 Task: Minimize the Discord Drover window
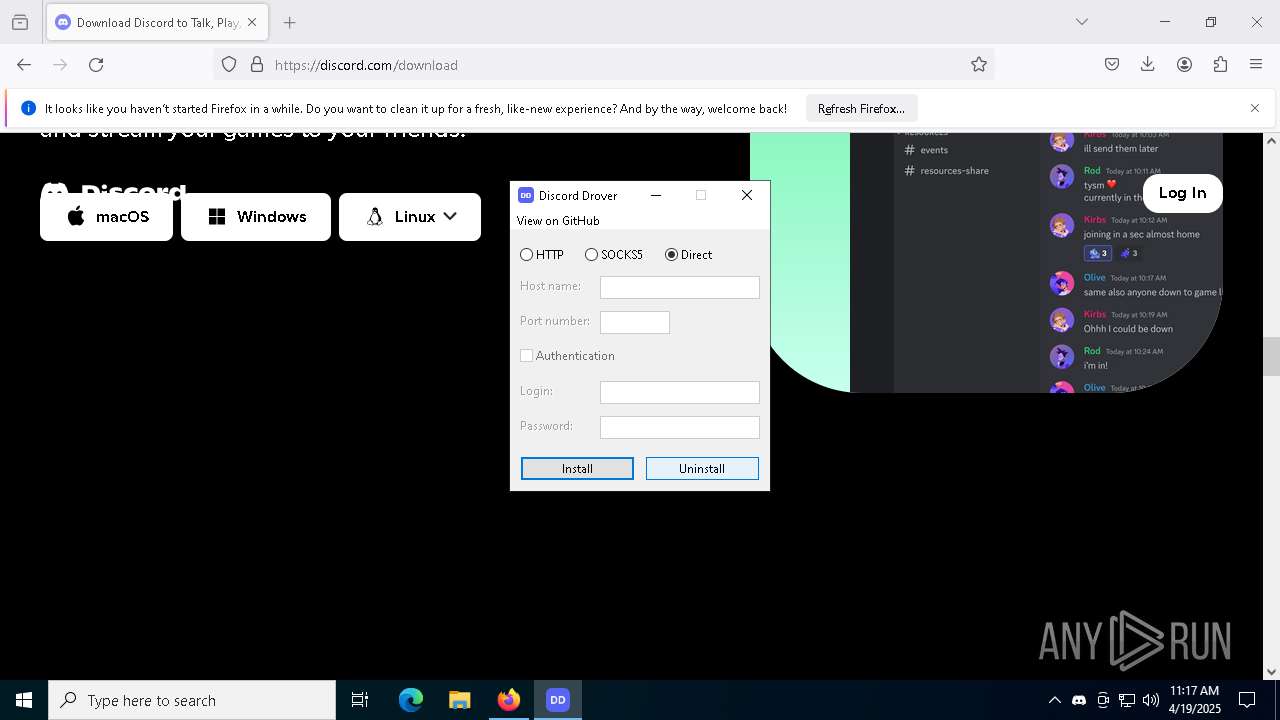656,196
